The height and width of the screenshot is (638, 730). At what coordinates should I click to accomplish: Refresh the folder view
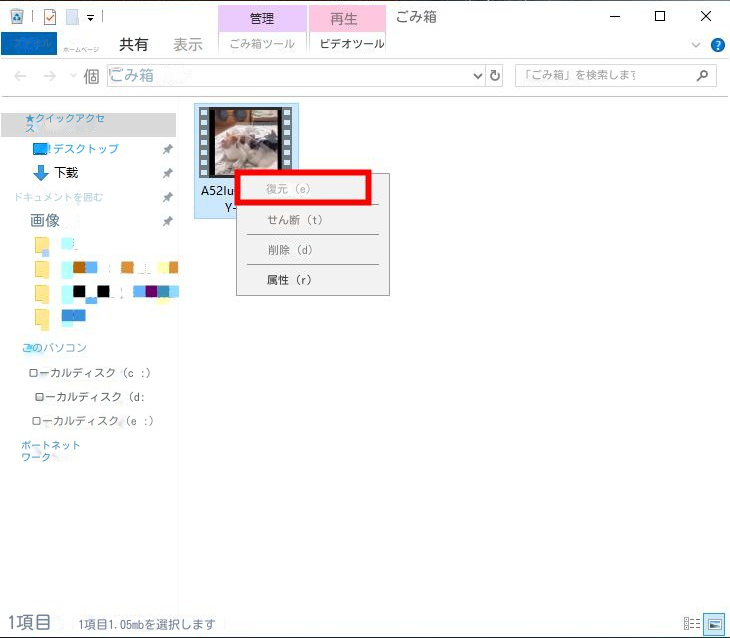(x=494, y=75)
